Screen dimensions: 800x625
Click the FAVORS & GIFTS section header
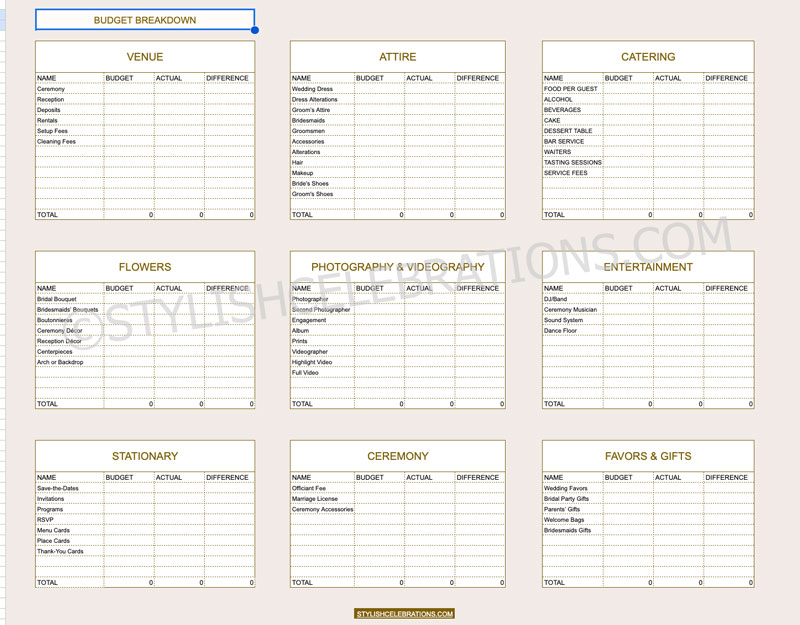pos(648,456)
